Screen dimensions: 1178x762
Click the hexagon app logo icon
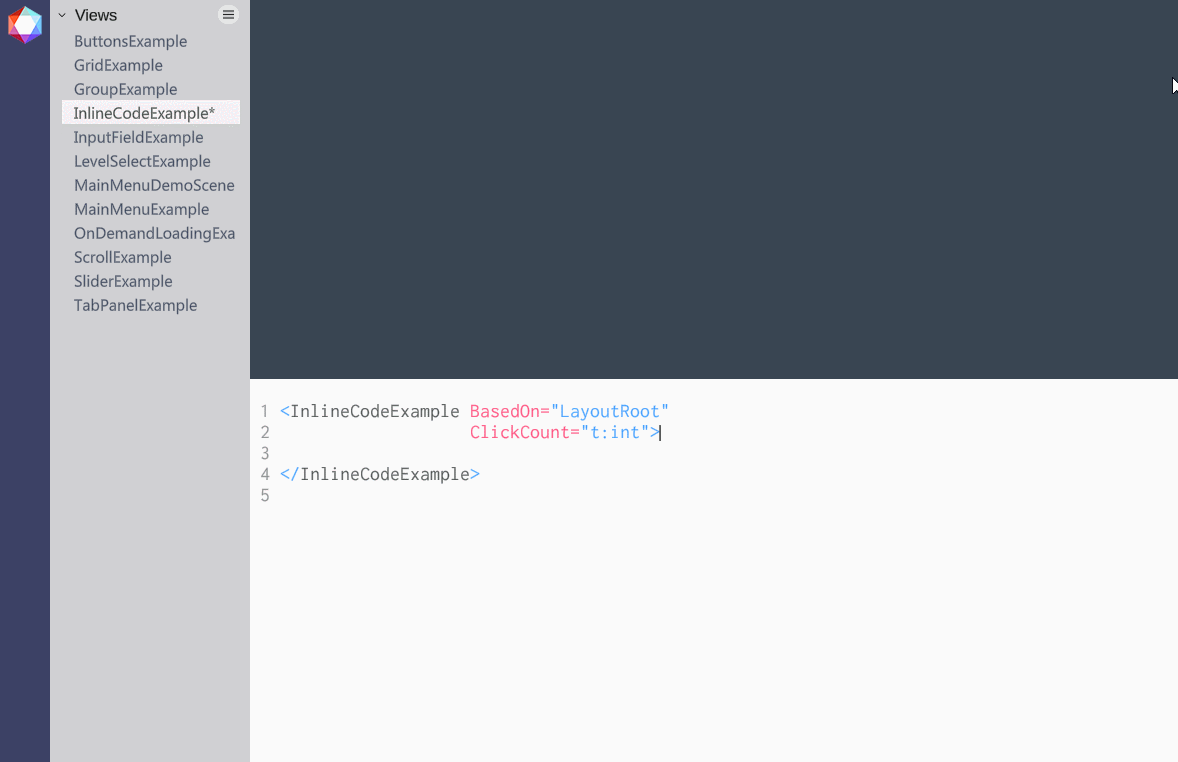pos(25,25)
